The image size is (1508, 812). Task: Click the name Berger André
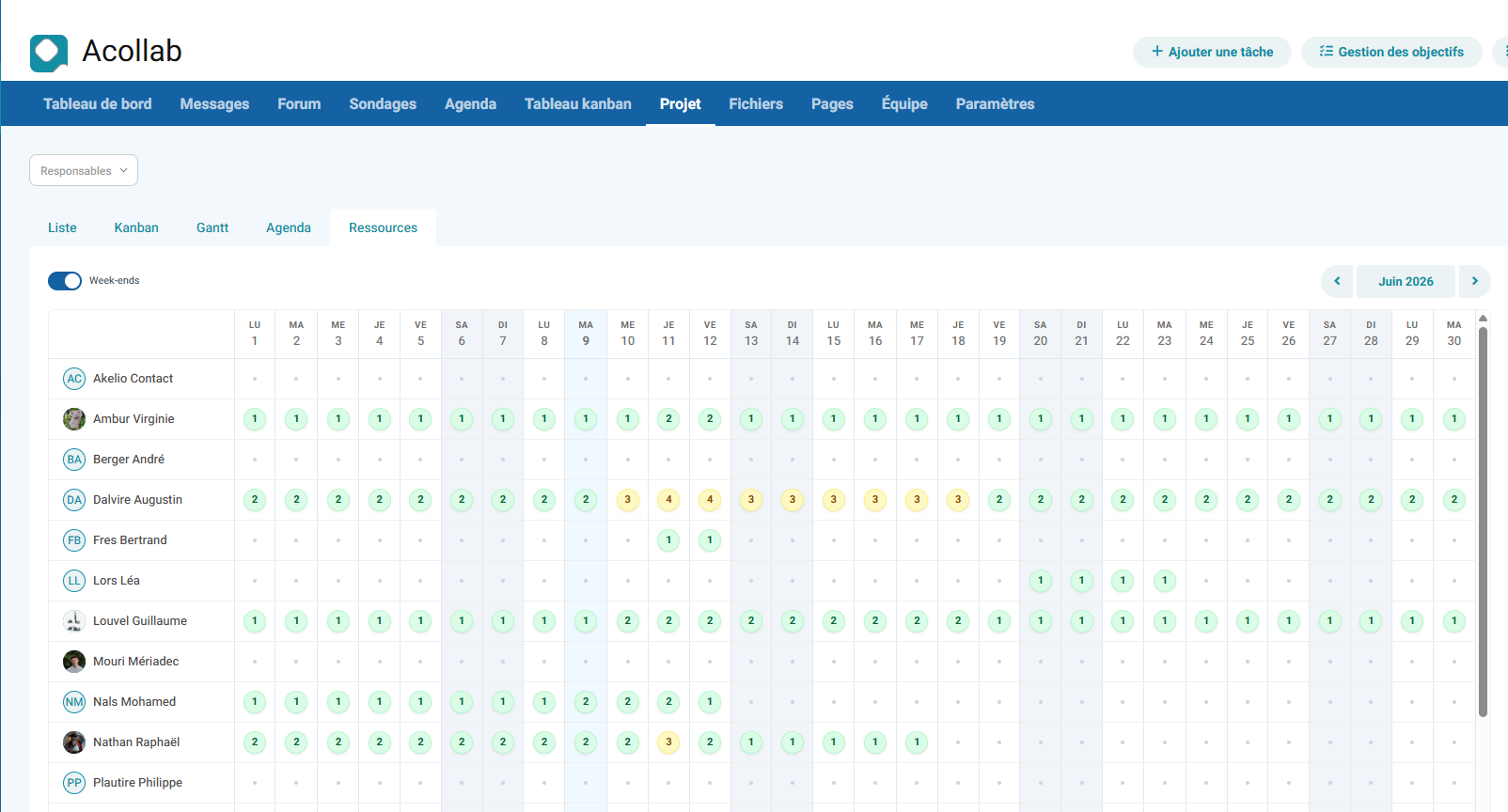pos(129,460)
